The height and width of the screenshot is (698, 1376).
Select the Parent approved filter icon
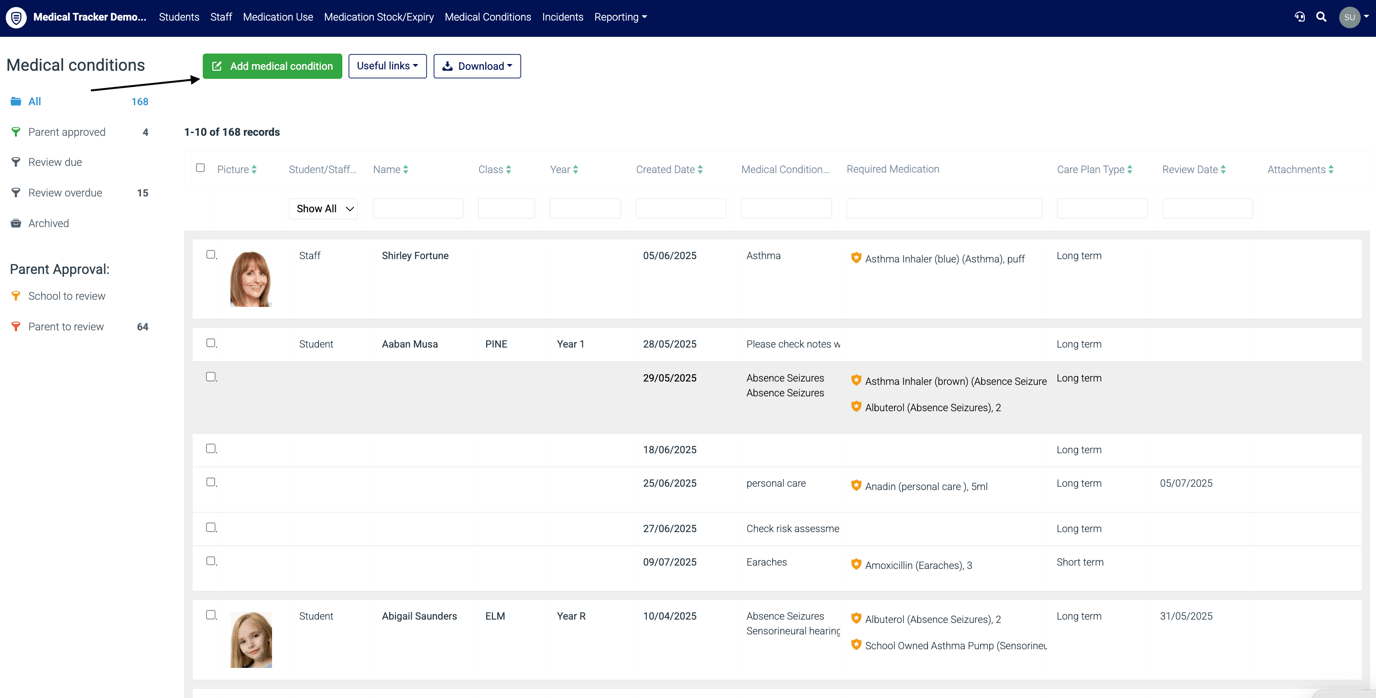click(x=16, y=132)
